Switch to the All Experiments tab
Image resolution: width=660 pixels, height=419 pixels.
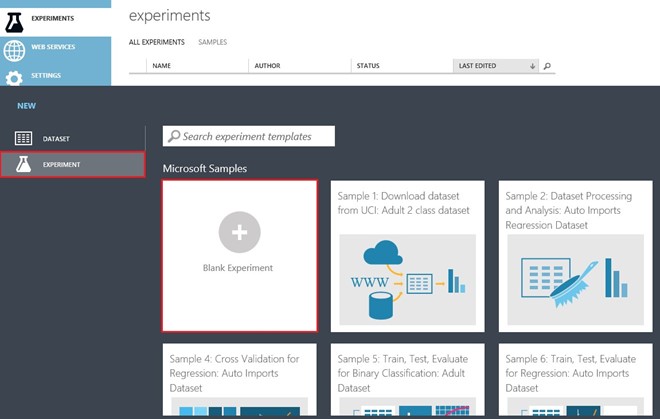[x=157, y=42]
